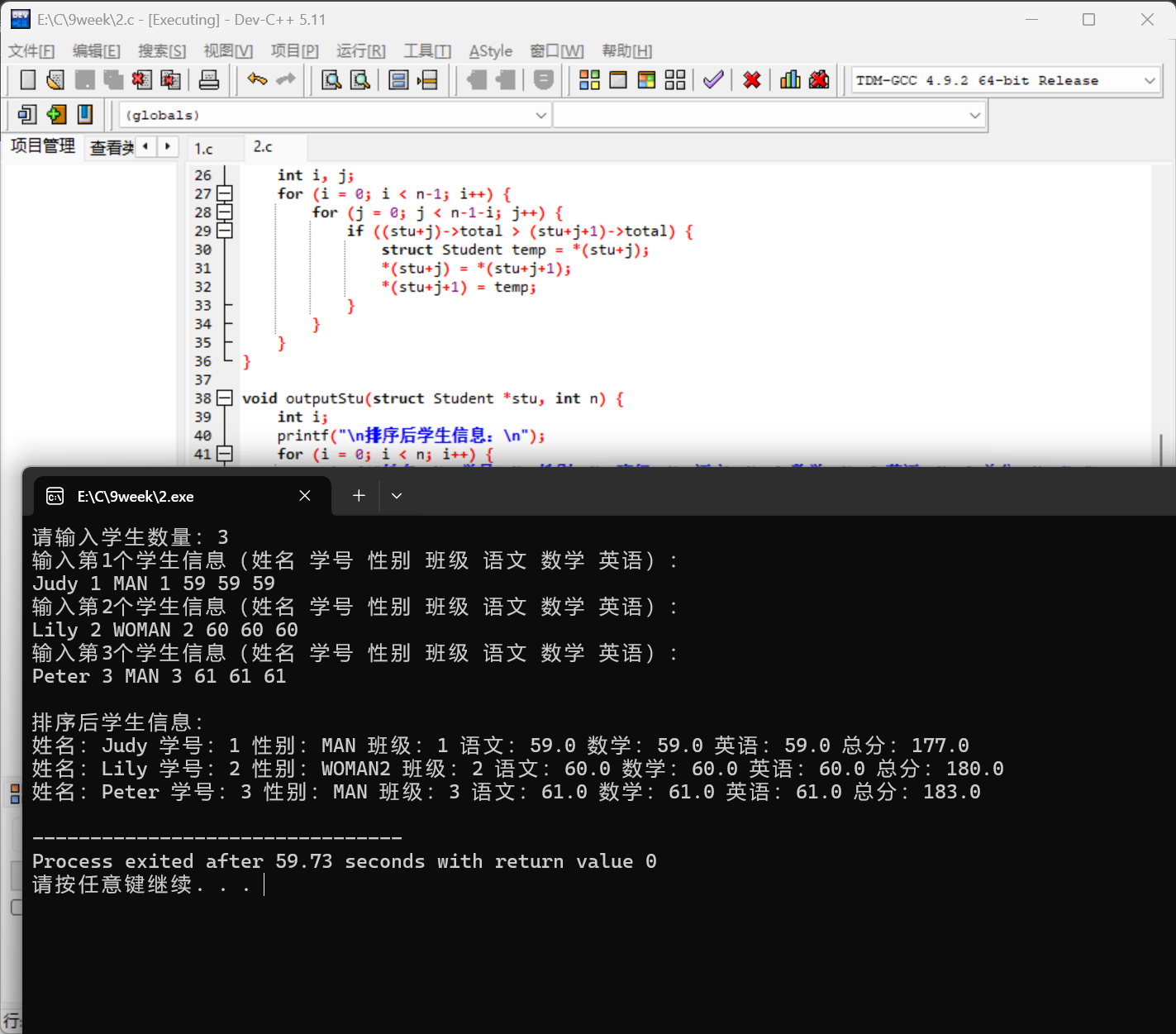Click left scroll arrow of side panel tabs
This screenshot has height=1034, width=1176.
pos(146,146)
